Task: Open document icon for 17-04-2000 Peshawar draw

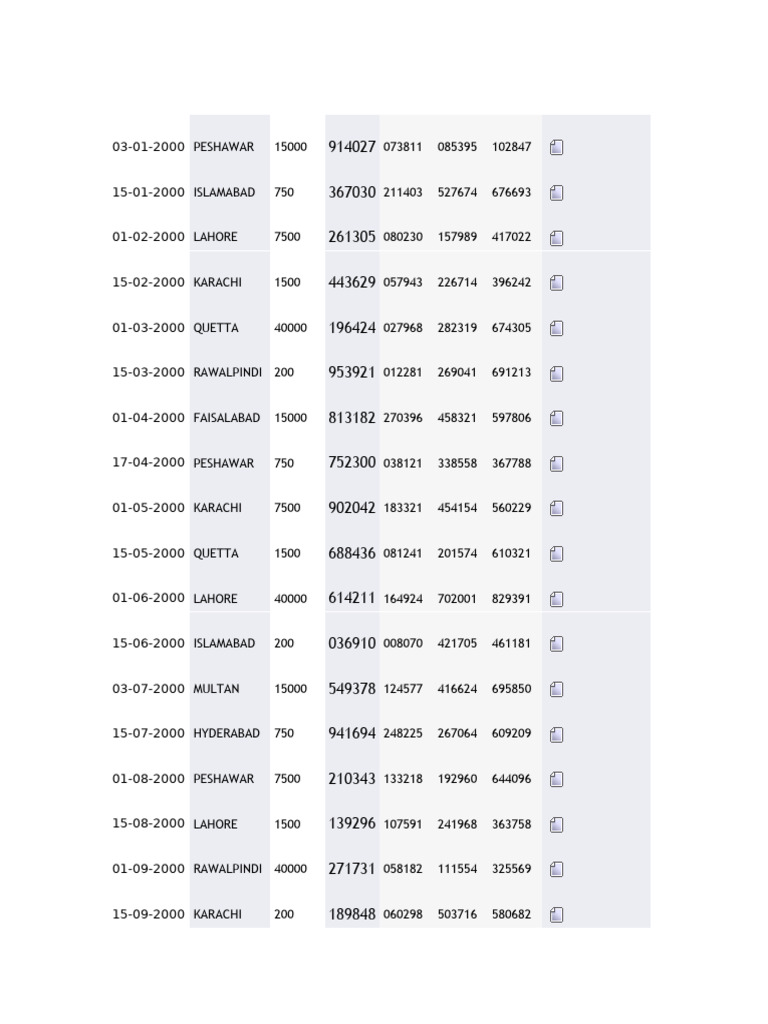Action: (x=556, y=464)
